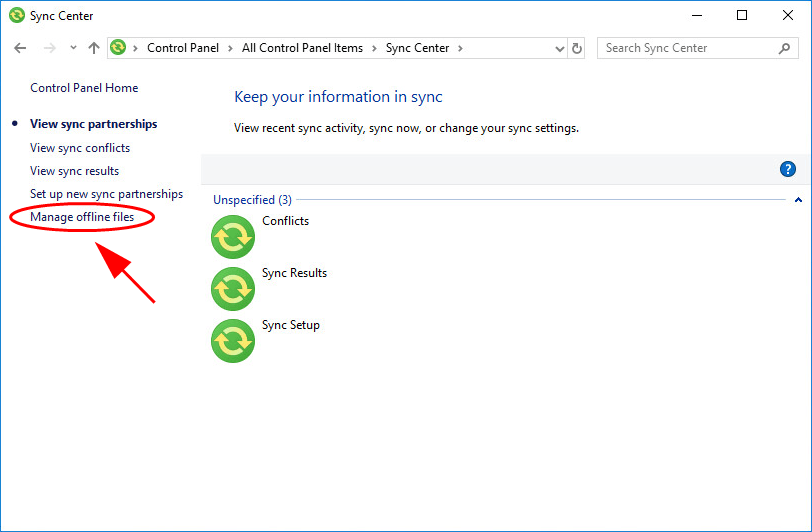Click the blue help question mark icon
The image size is (812, 532).
(788, 169)
